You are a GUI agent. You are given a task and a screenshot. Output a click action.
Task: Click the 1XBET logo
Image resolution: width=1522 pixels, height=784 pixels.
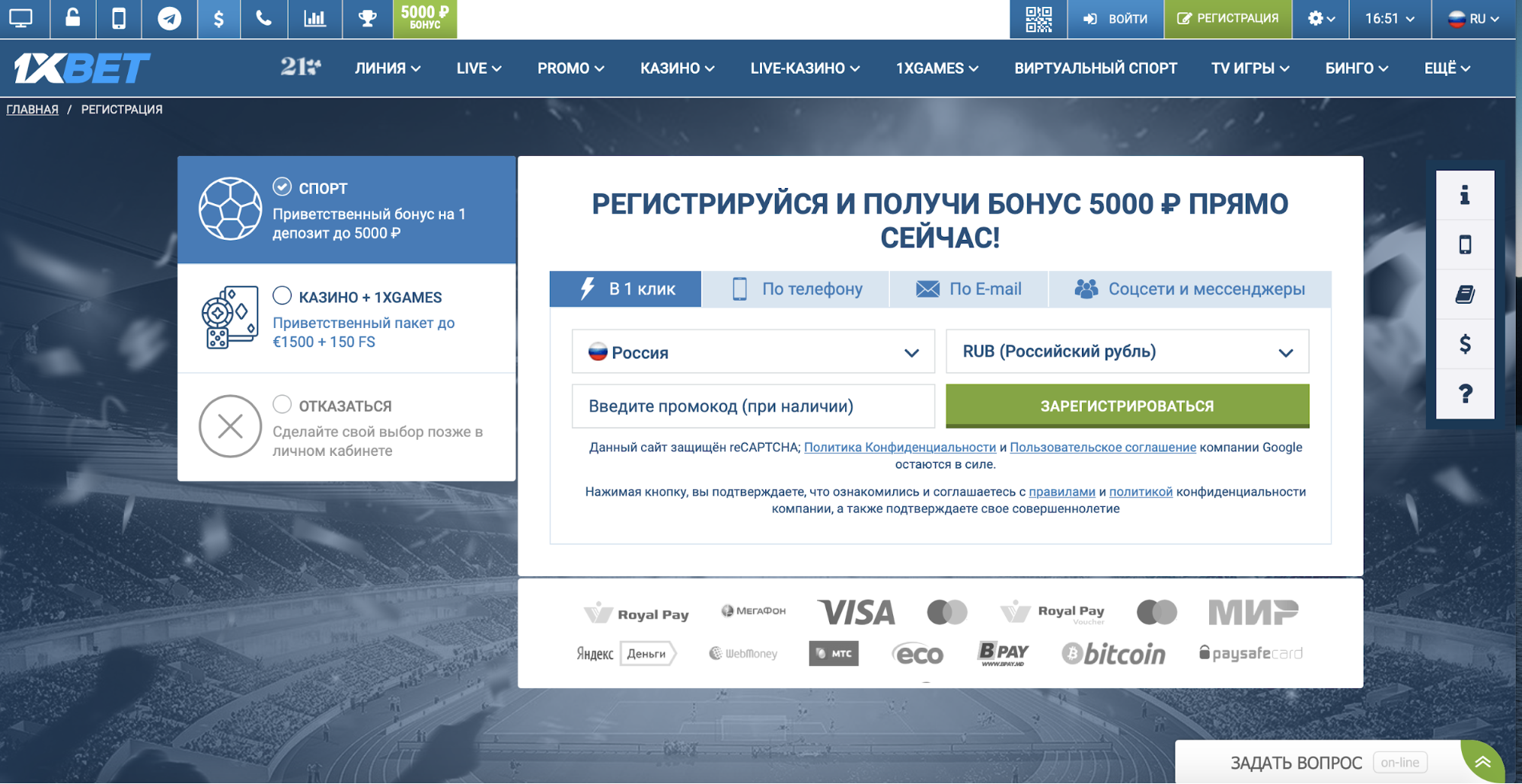click(82, 69)
